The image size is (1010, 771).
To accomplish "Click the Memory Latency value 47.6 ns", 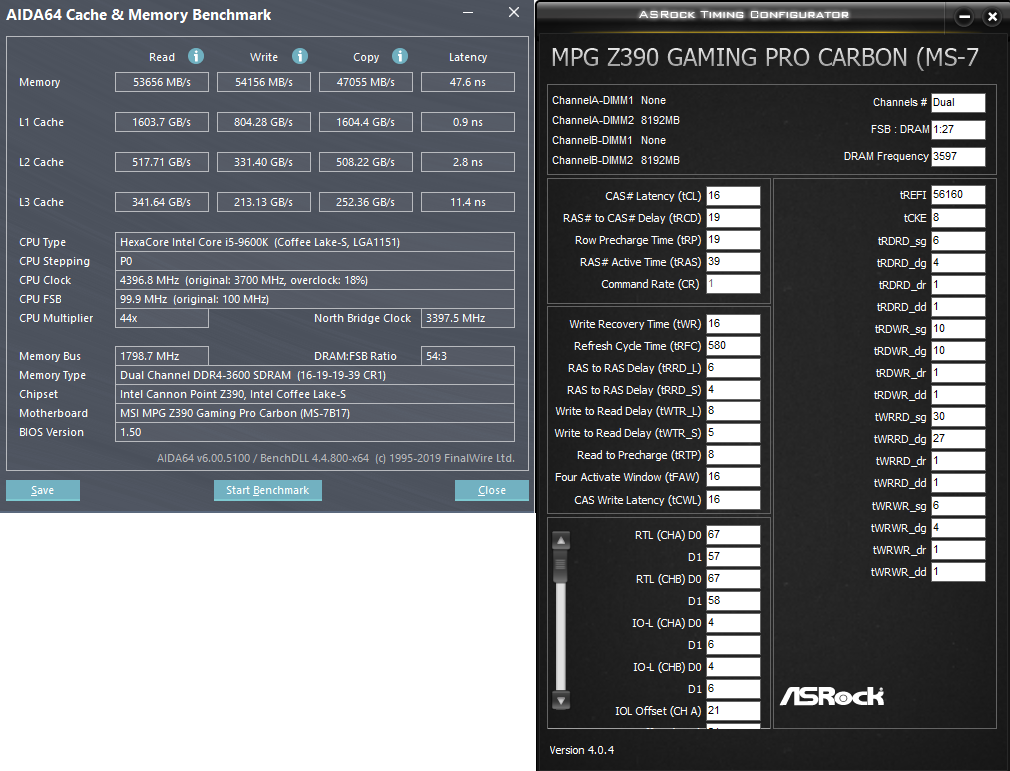I will (468, 82).
